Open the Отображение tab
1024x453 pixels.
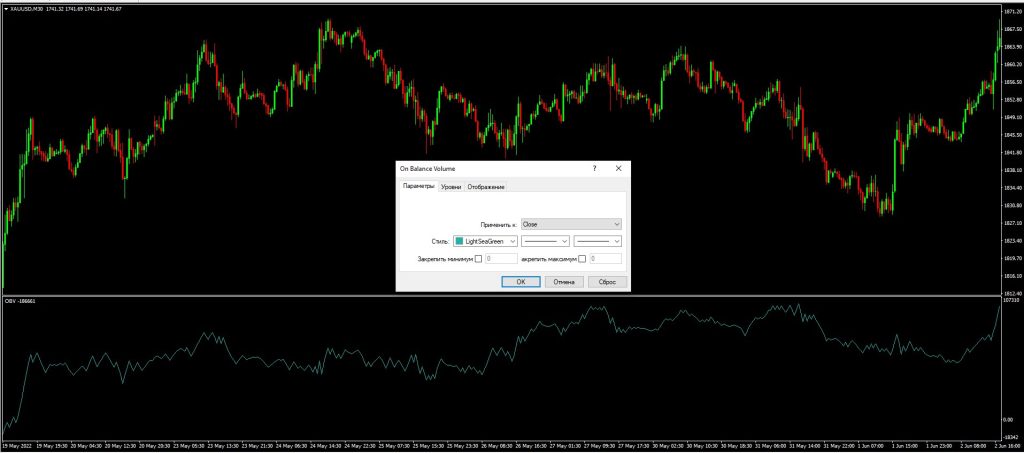[x=486, y=187]
